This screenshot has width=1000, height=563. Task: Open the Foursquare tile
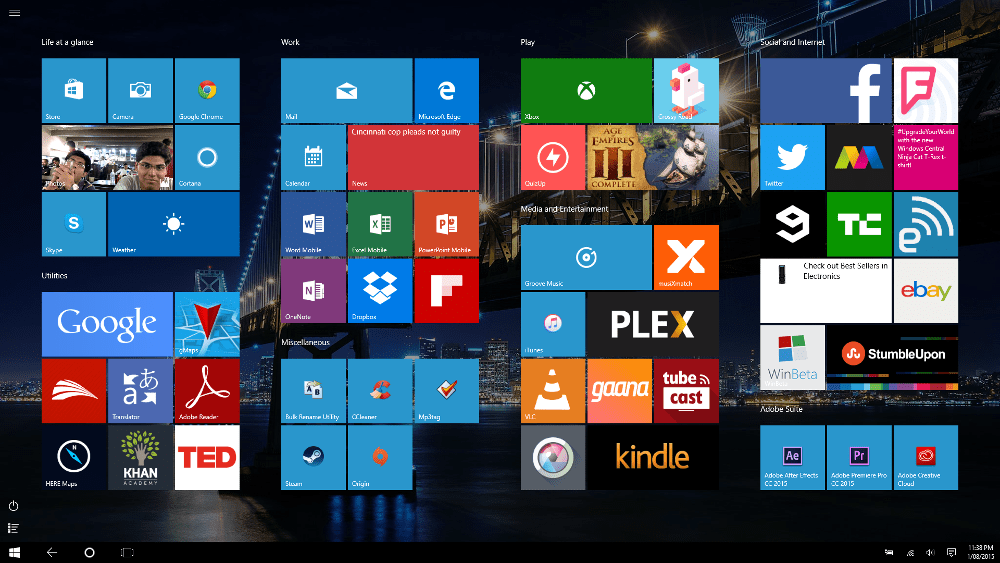coord(926,91)
